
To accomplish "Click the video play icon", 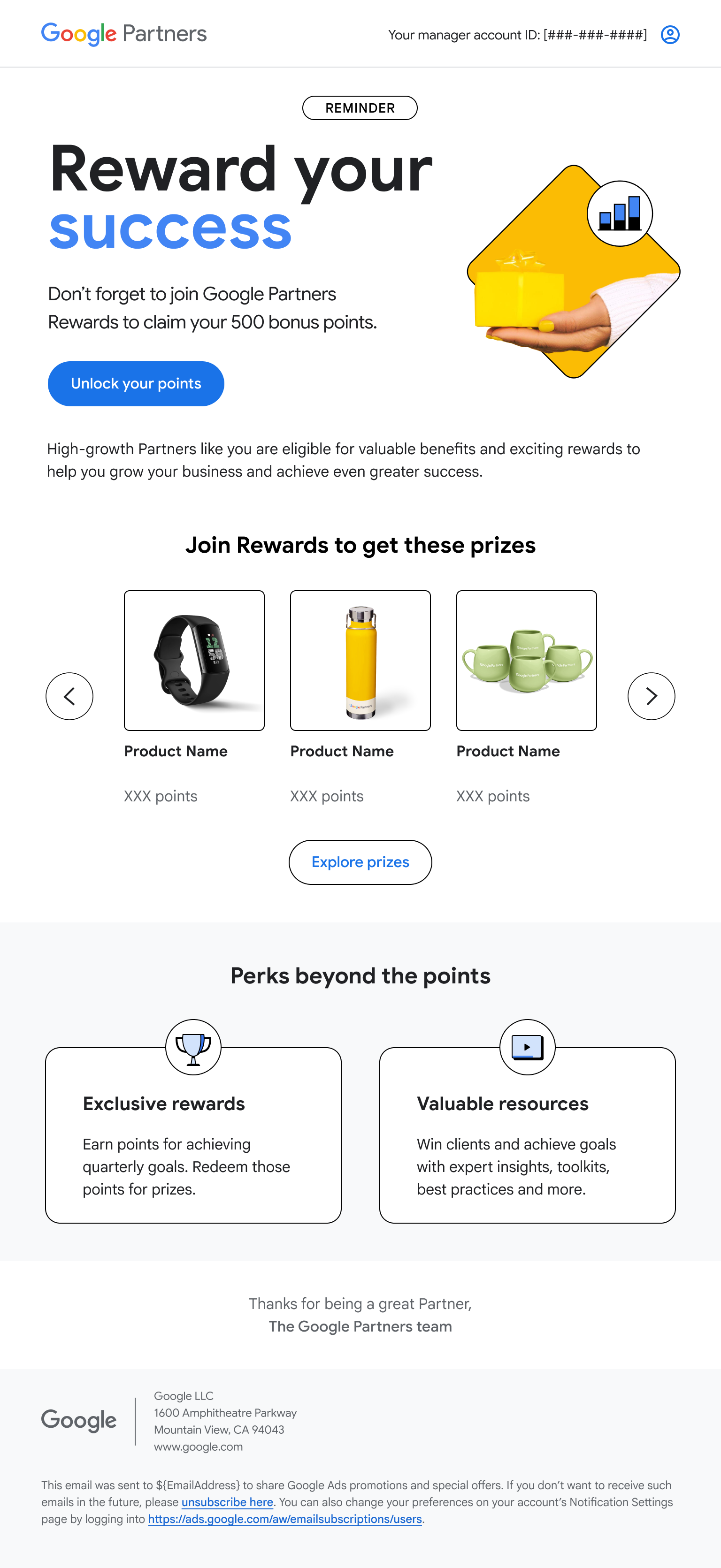I will point(527,1047).
